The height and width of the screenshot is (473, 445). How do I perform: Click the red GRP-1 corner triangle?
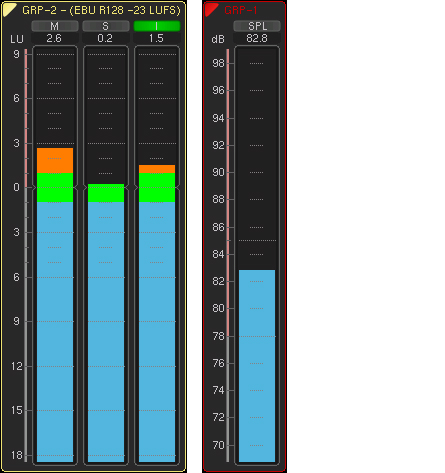210,9
